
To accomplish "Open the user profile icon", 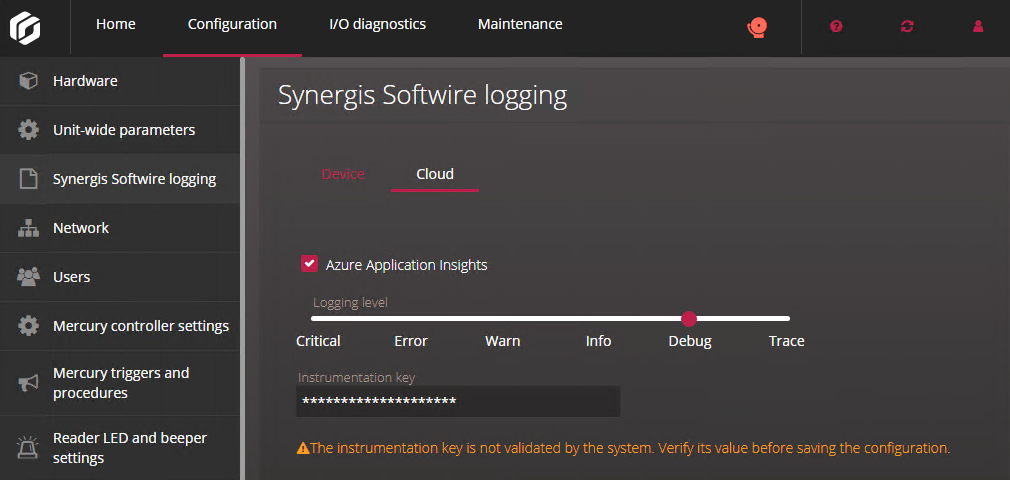I will [978, 26].
